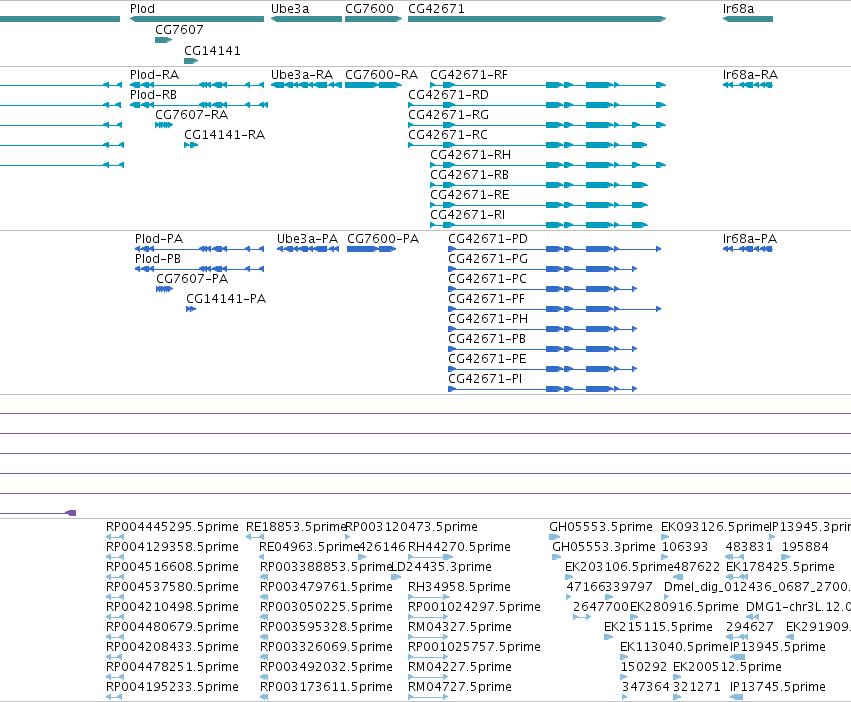Click the CG42671-PG protein label

[488, 259]
